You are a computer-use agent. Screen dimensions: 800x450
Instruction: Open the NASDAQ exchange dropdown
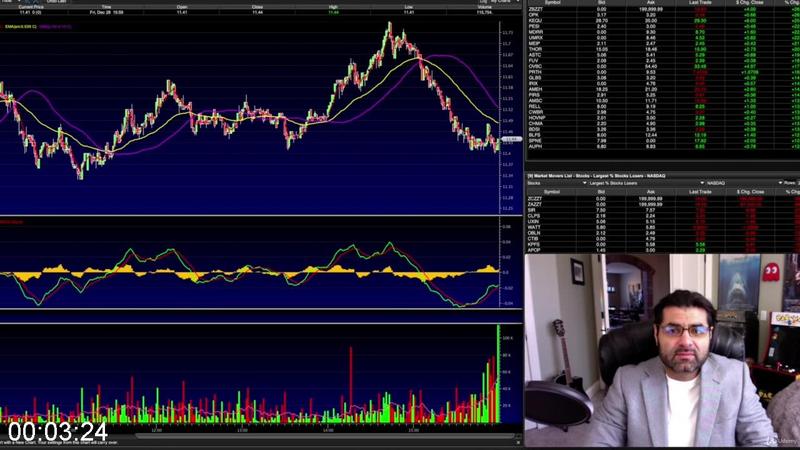744,183
